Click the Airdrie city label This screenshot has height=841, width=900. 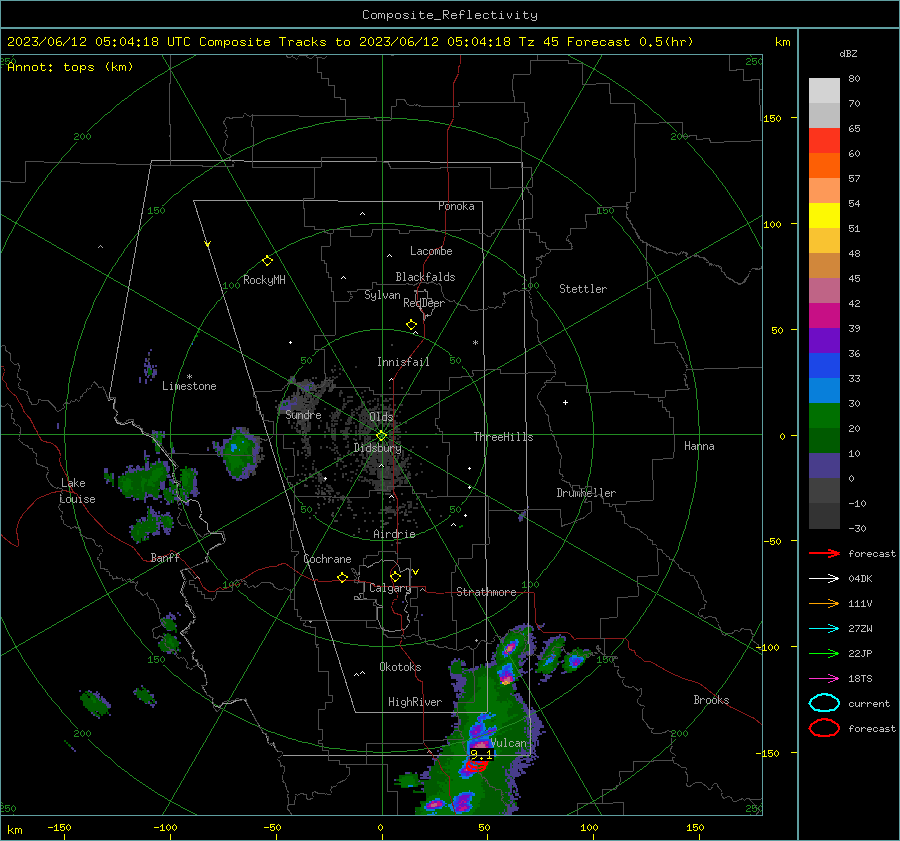click(394, 534)
